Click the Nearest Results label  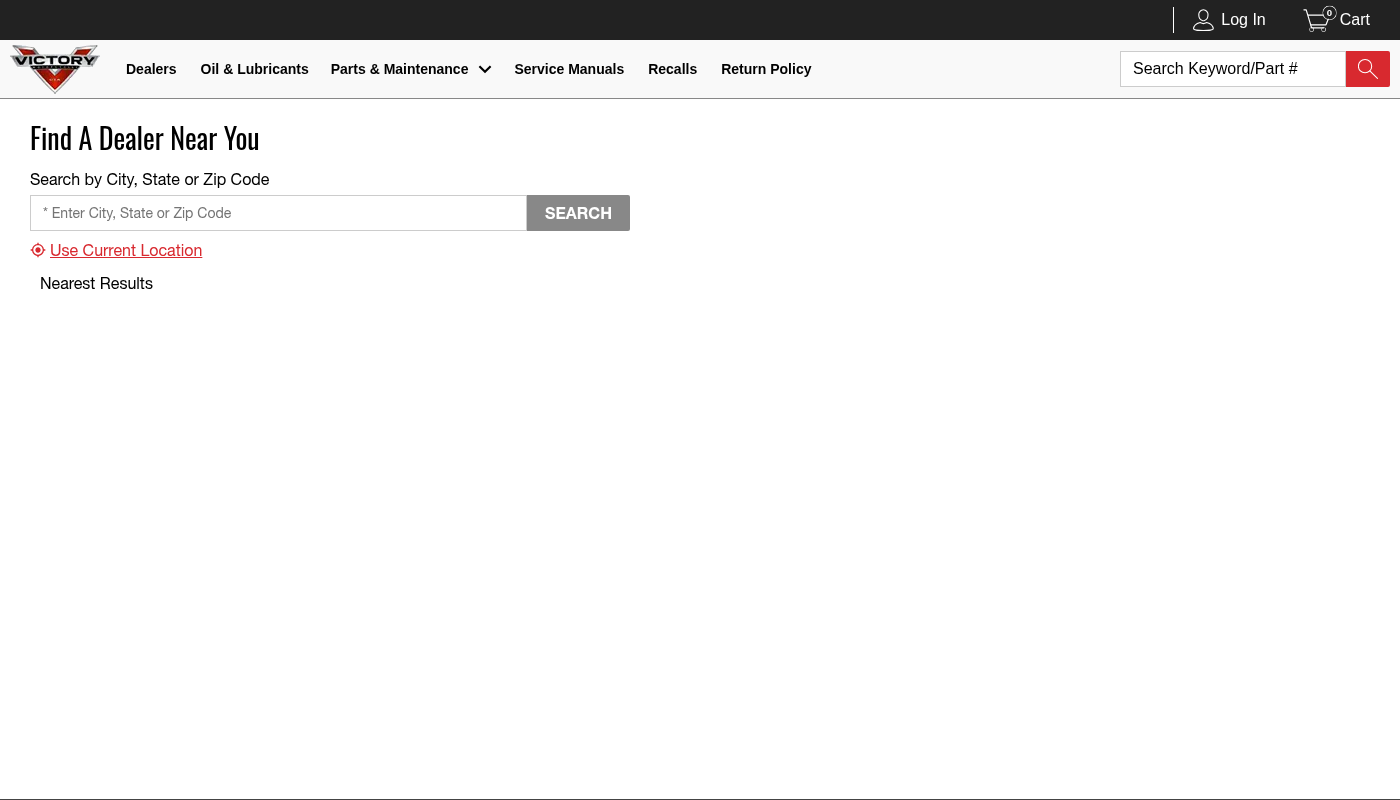pyautogui.click(x=96, y=284)
